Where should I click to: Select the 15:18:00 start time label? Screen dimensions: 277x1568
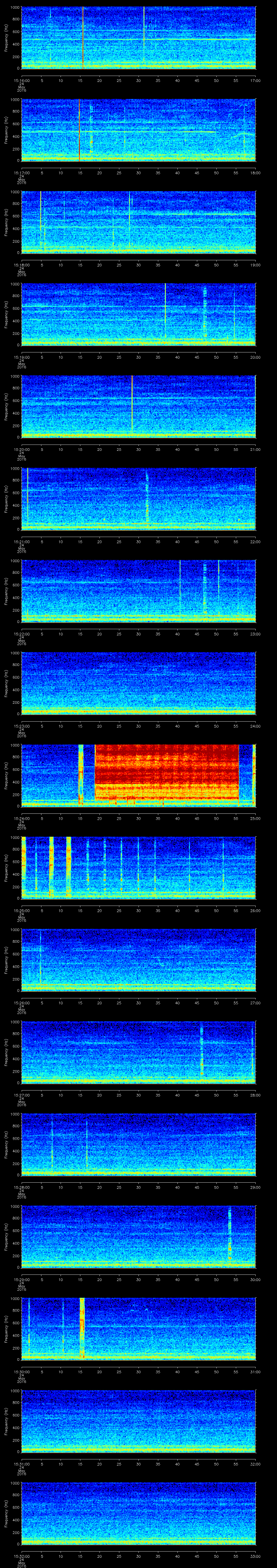tap(21, 265)
